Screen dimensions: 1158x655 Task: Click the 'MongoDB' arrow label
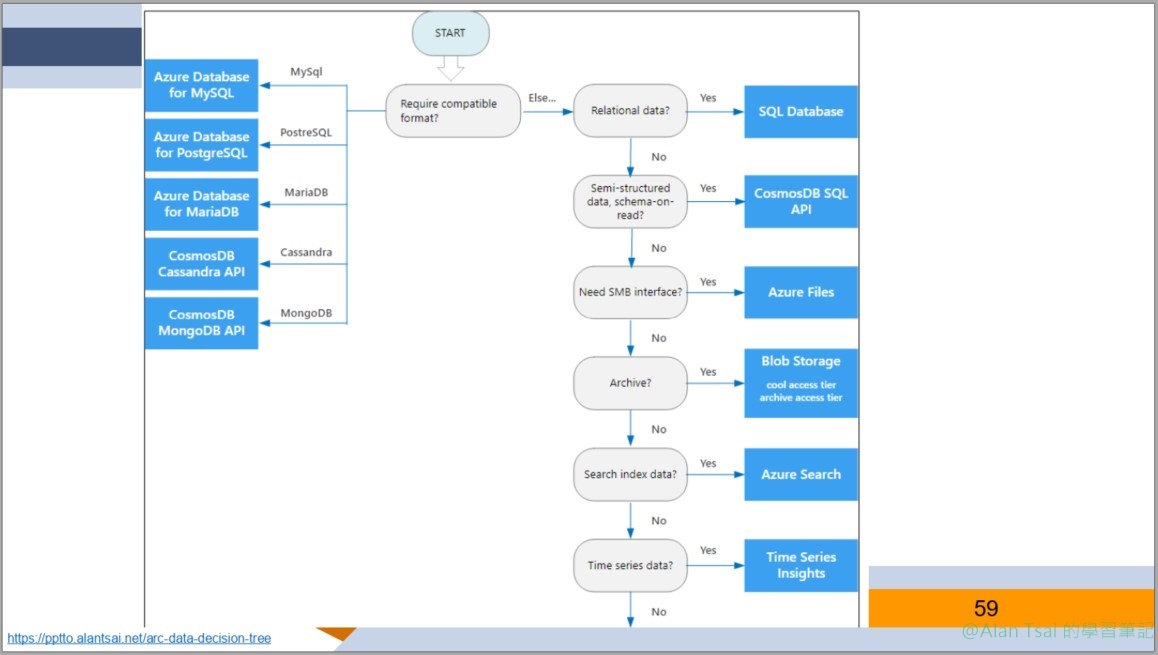coord(306,313)
